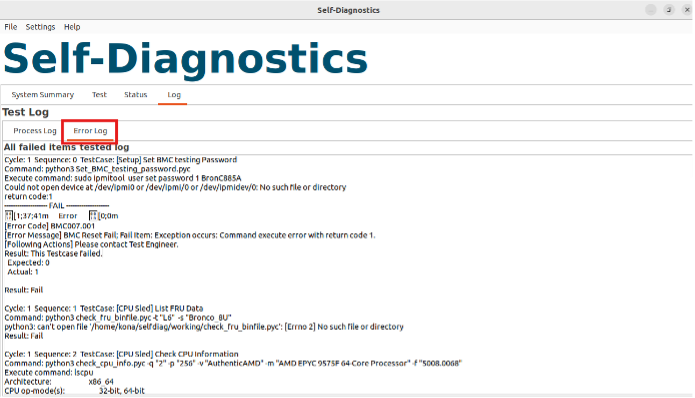Click 'Could not open device at /dev/ipmi0' line

pyautogui.click(x=175, y=187)
